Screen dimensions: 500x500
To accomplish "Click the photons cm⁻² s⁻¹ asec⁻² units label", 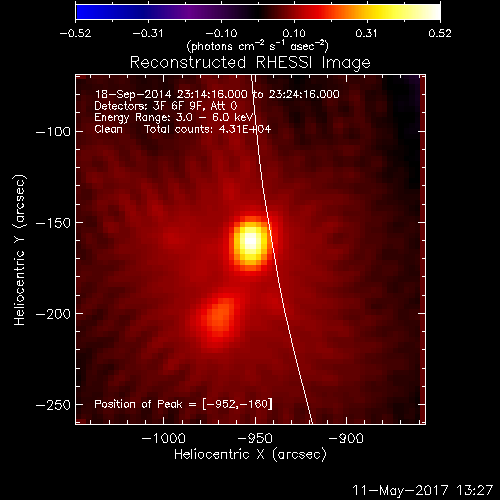I will point(258,46).
